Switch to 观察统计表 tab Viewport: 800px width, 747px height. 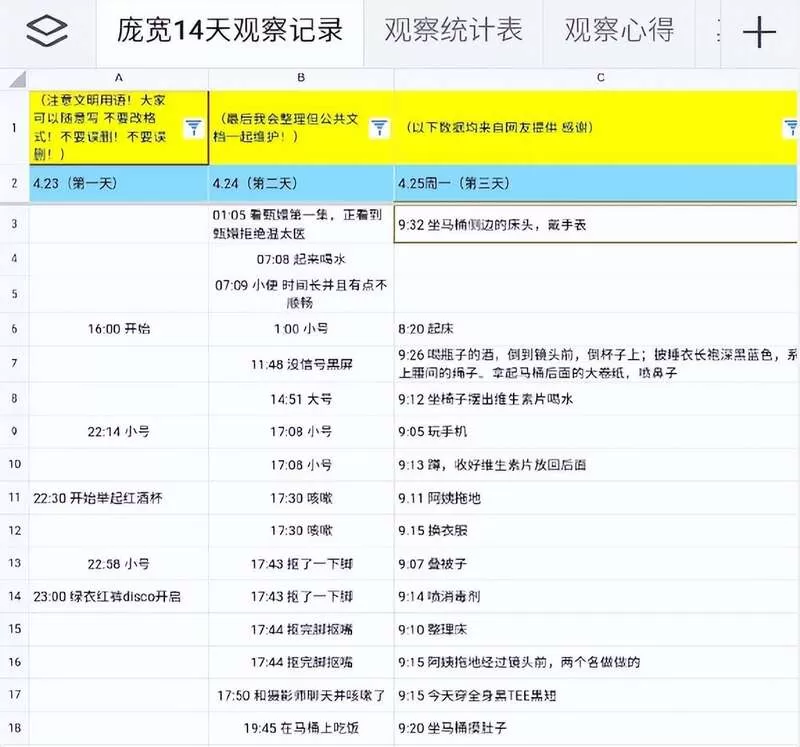pos(453,30)
